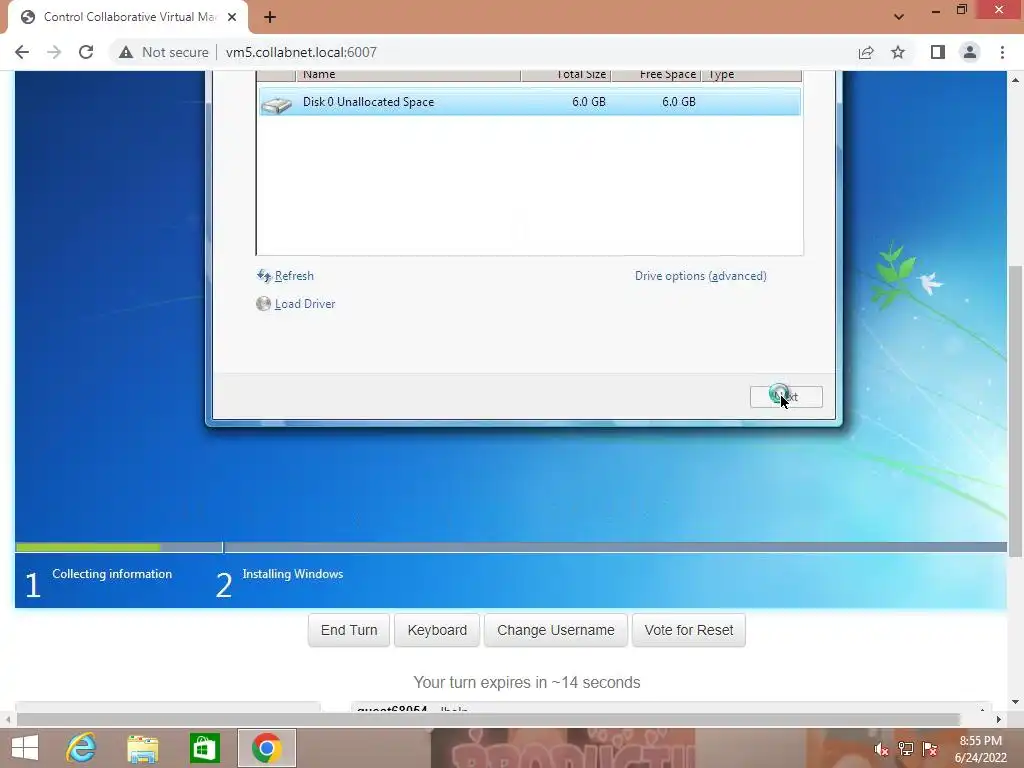Image resolution: width=1024 pixels, height=768 pixels.
Task: Click the Installing Windows step label
Action: (293, 574)
